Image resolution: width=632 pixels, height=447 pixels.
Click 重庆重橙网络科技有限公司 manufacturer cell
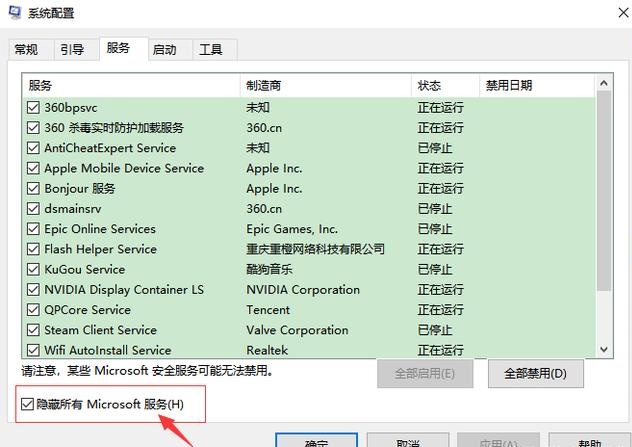tap(316, 249)
